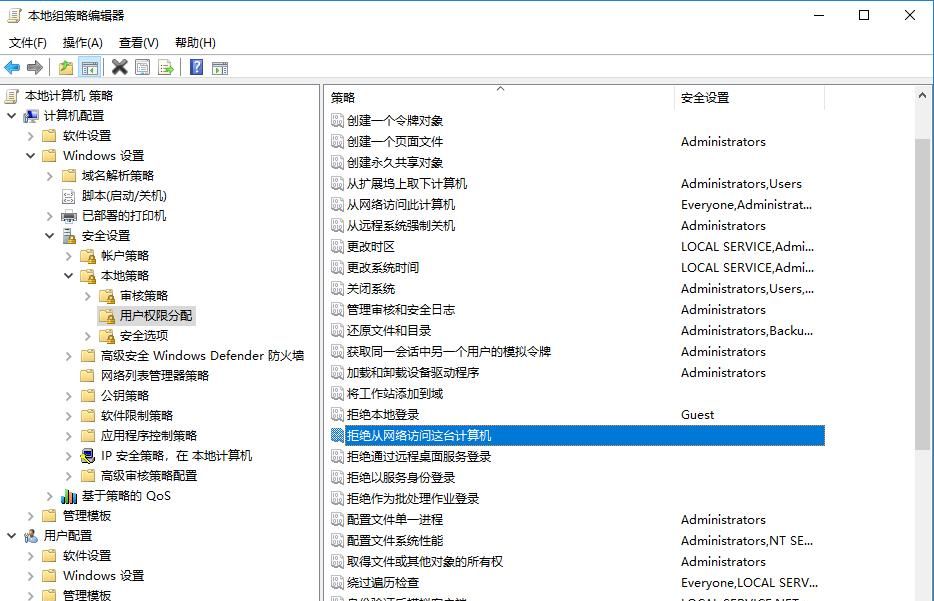Click the Help question mark icon
This screenshot has width=934, height=601.
point(194,66)
